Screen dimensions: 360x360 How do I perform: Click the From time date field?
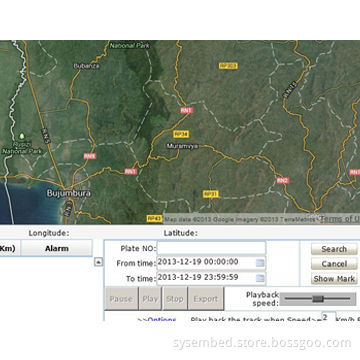point(211,263)
